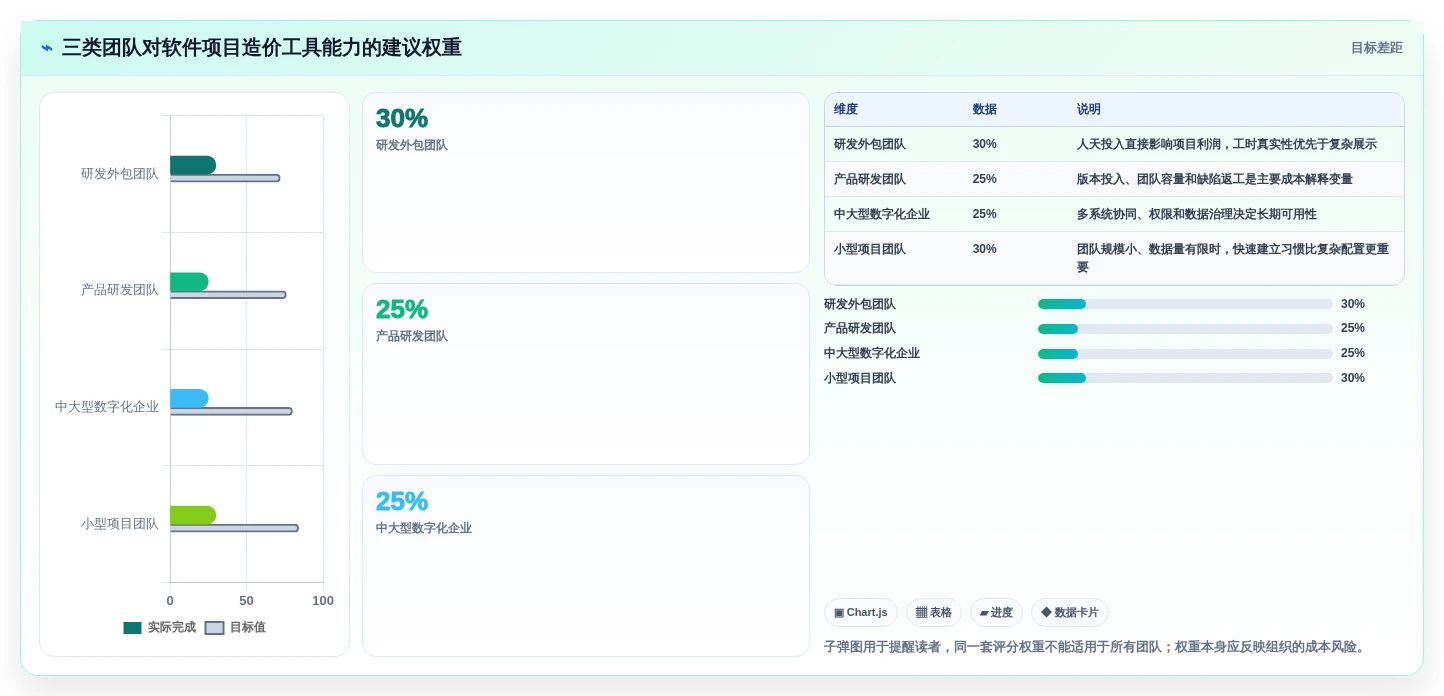Click the 30% value in table's 小型项目团队 row

(x=985, y=249)
